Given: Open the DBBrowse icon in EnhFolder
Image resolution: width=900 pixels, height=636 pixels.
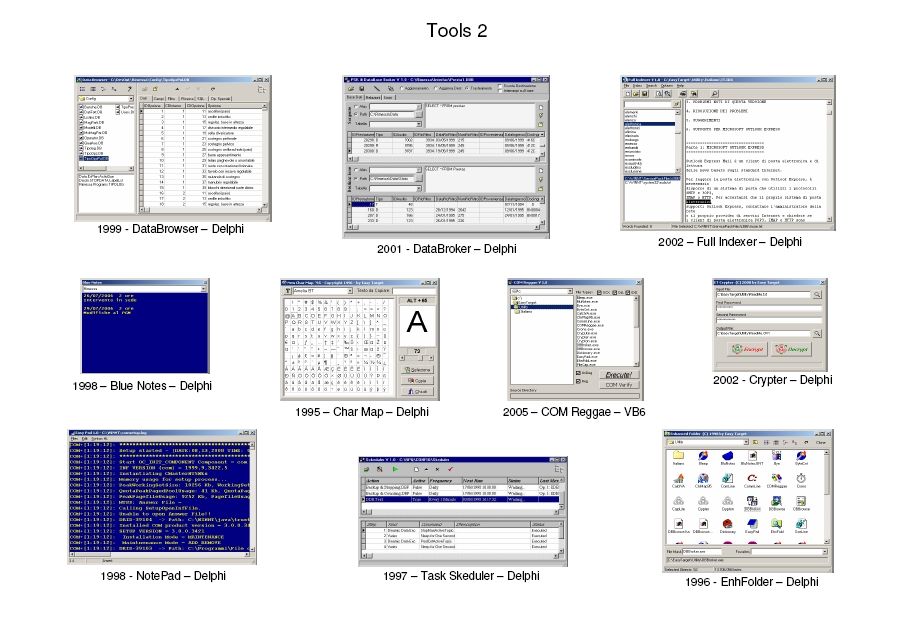Looking at the screenshot, I should 777,501.
